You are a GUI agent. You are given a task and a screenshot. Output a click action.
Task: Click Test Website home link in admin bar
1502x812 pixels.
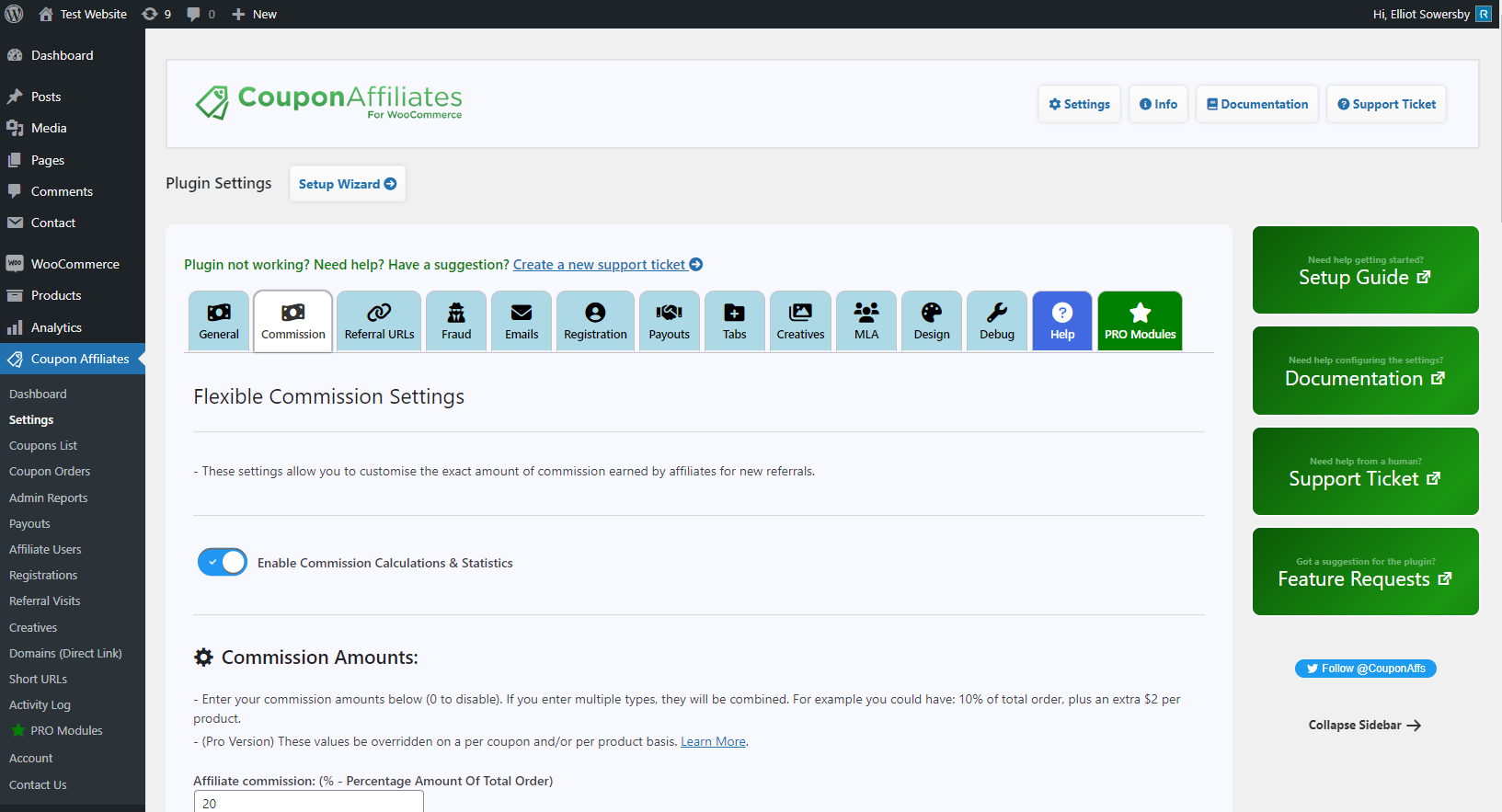[x=83, y=14]
